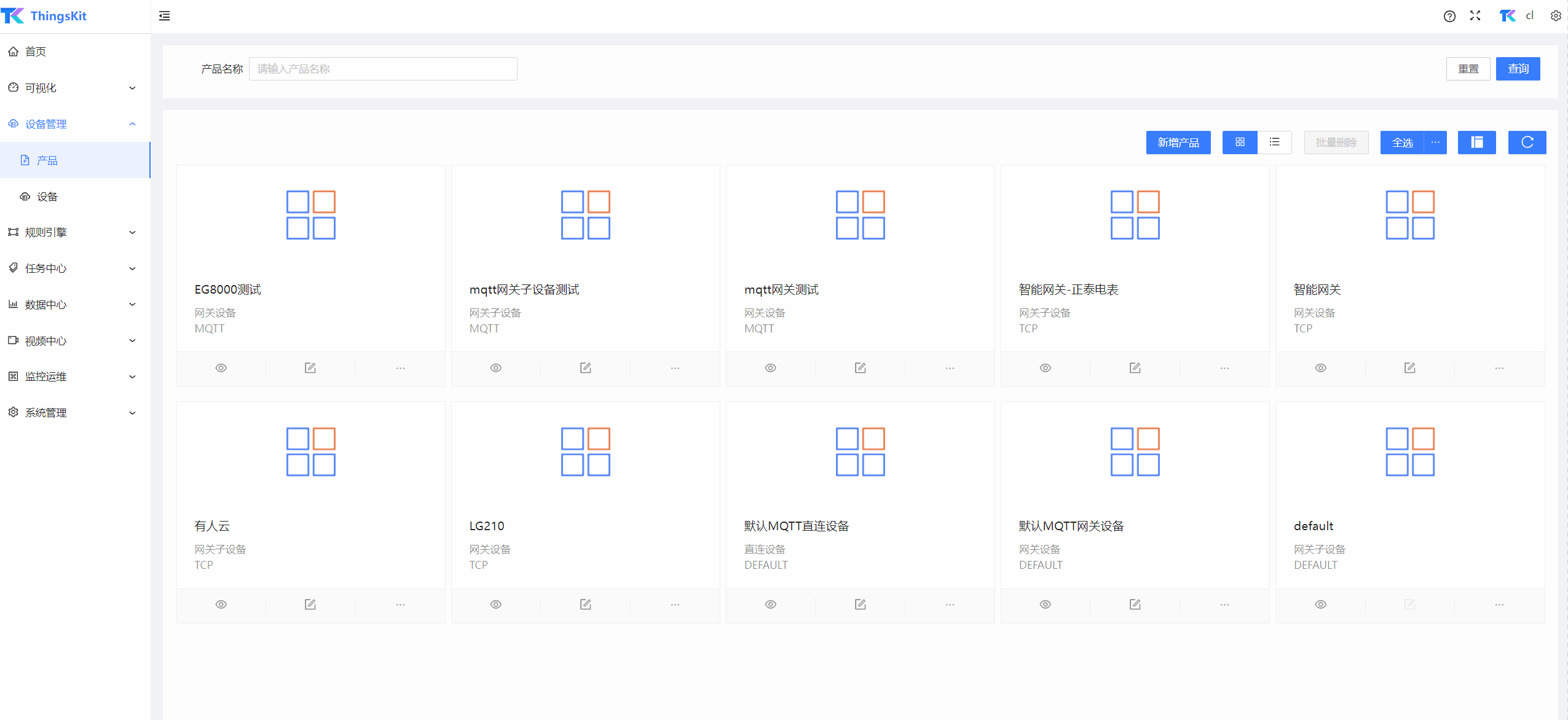Click the 新增产品 button
This screenshot has height=720, width=1568.
click(x=1178, y=143)
